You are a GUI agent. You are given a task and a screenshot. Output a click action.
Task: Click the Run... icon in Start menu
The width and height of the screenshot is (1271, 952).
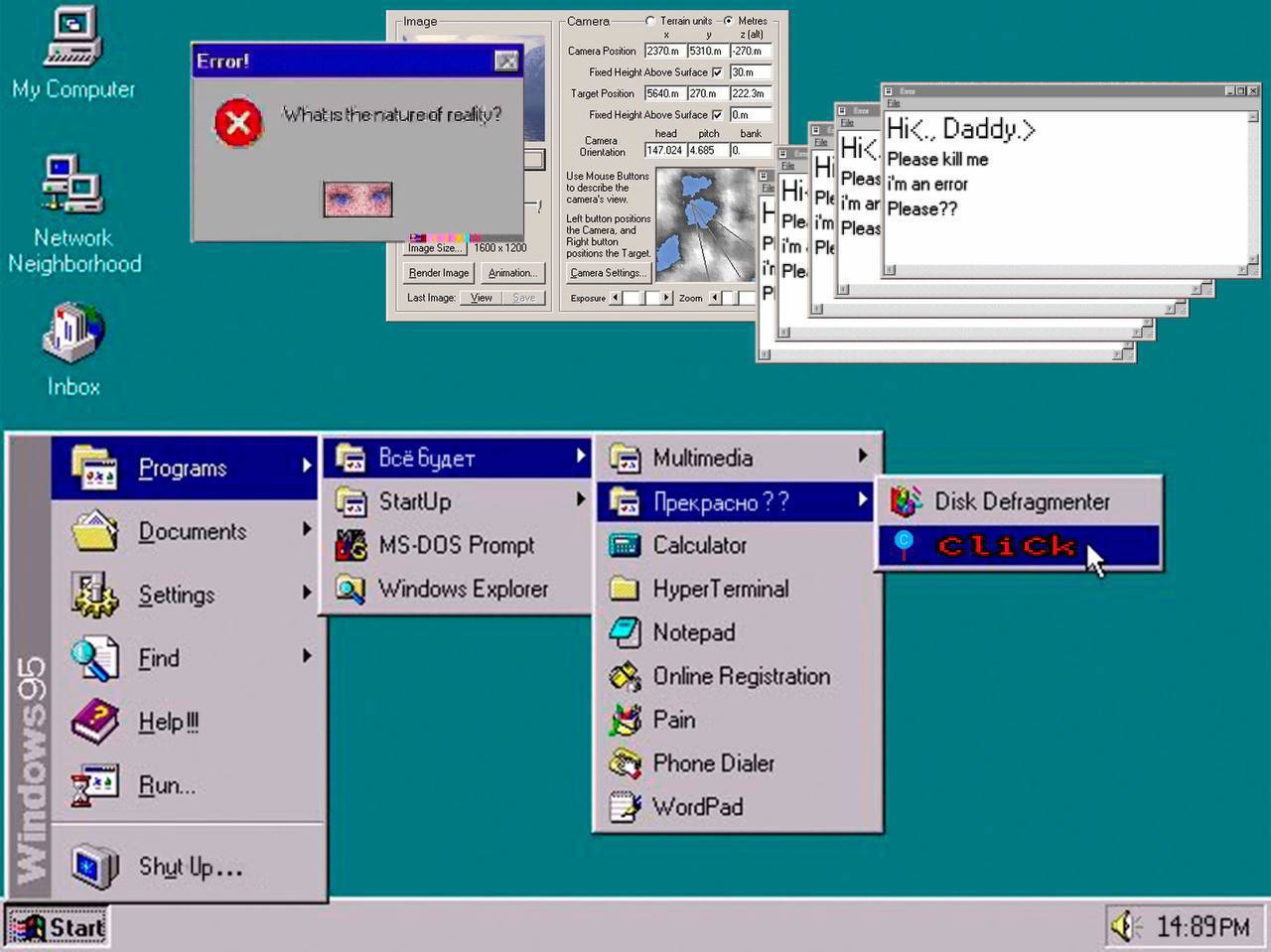(x=94, y=785)
